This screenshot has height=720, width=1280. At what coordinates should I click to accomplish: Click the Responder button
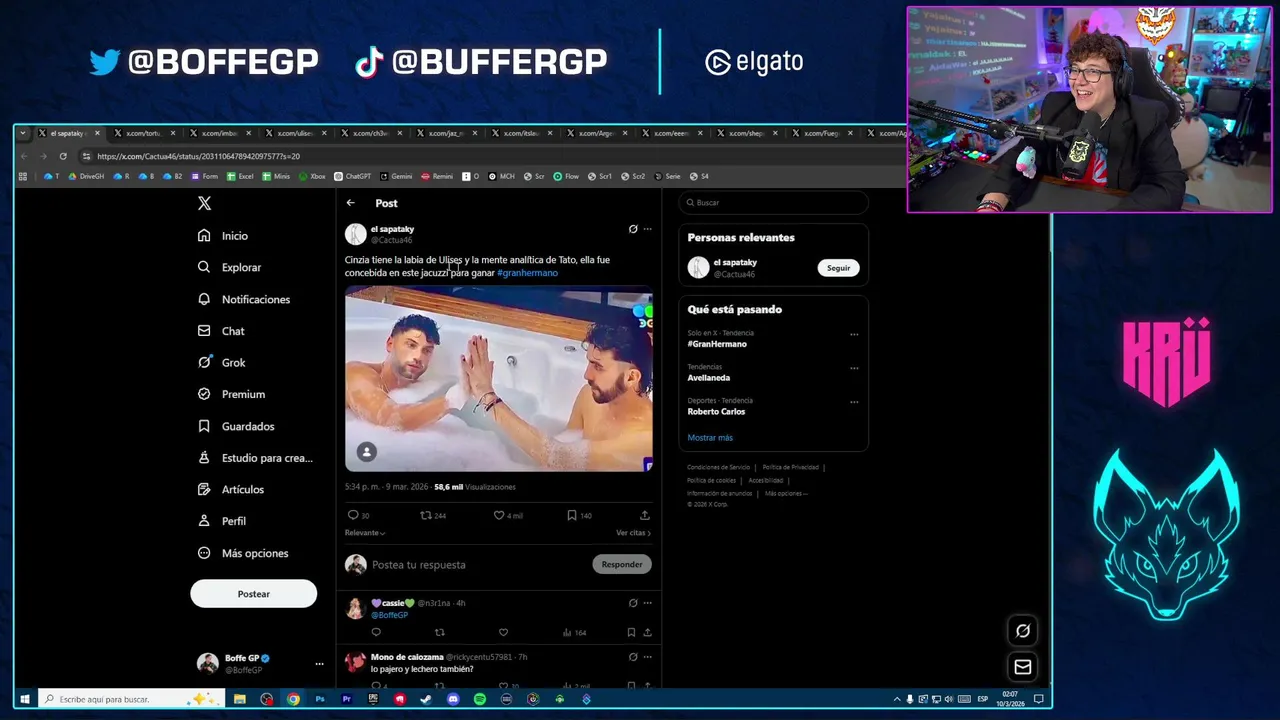(x=622, y=565)
